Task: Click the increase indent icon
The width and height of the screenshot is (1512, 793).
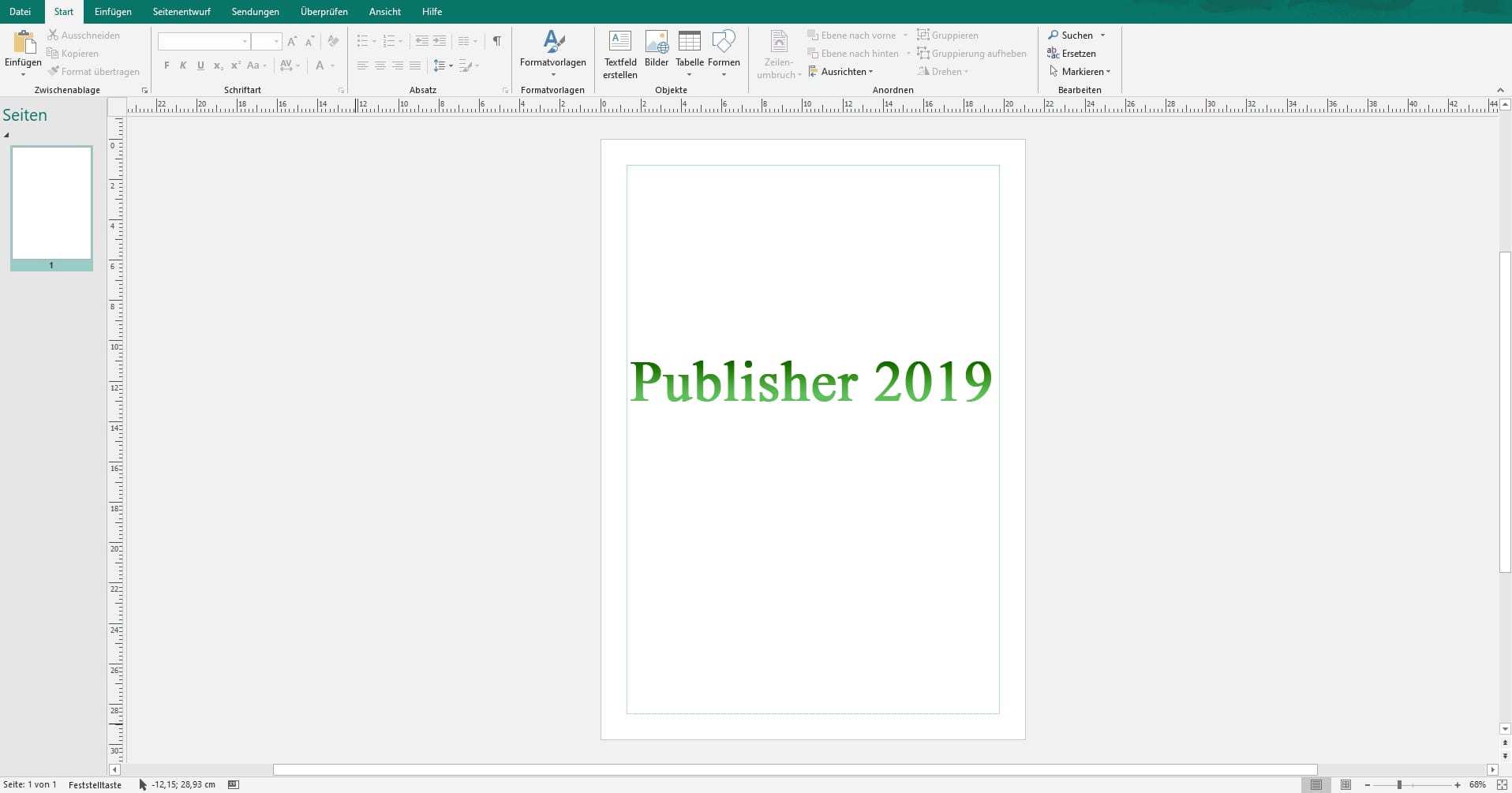Action: pyautogui.click(x=440, y=41)
